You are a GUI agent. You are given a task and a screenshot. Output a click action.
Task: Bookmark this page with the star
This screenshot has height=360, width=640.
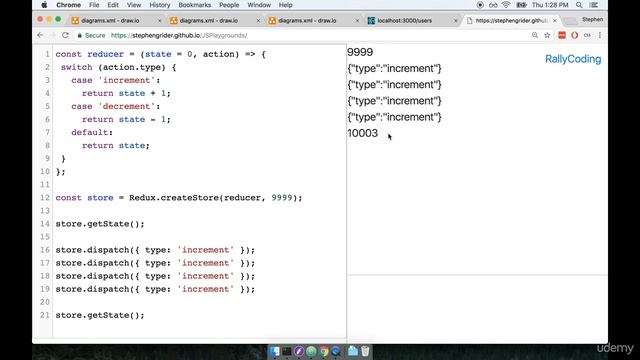547,35
